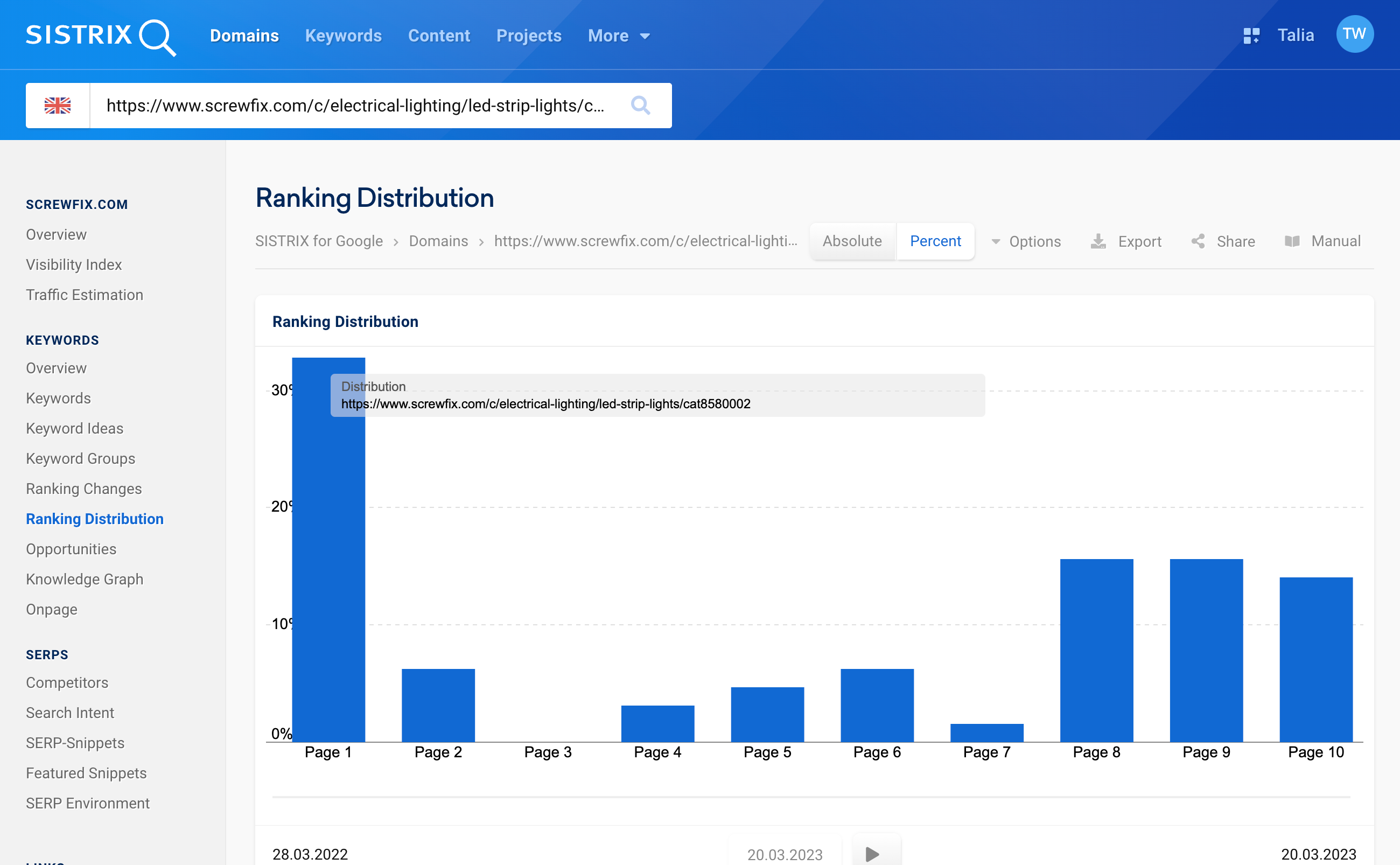Navigate to Competitors under SERPS
The image size is (1400, 865).
[x=66, y=683]
